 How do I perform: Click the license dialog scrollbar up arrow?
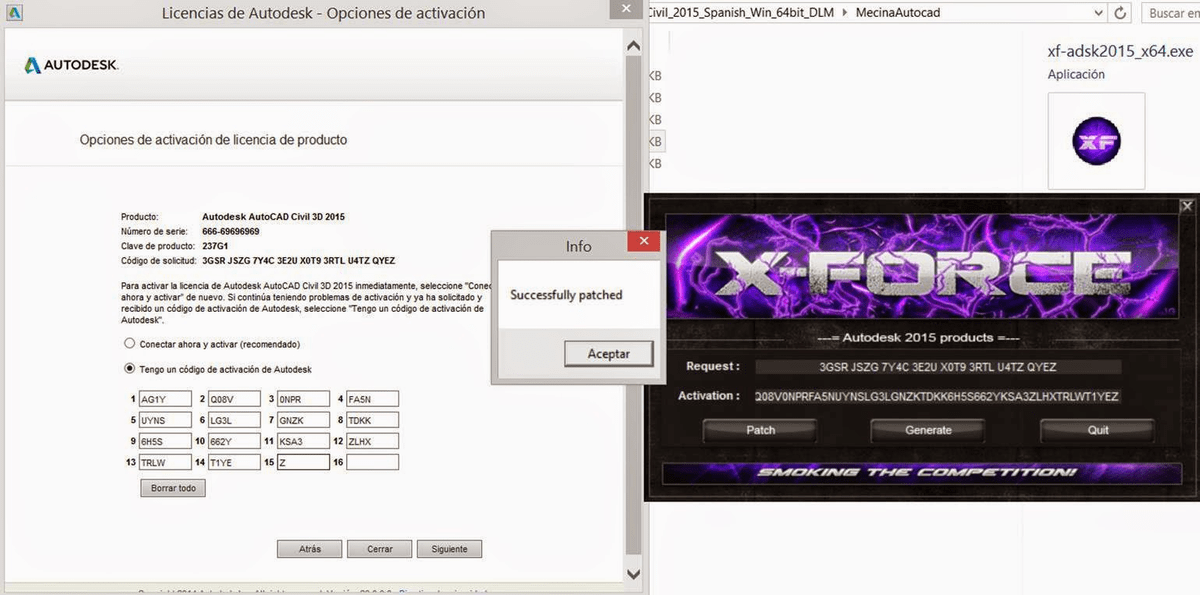coord(632,46)
